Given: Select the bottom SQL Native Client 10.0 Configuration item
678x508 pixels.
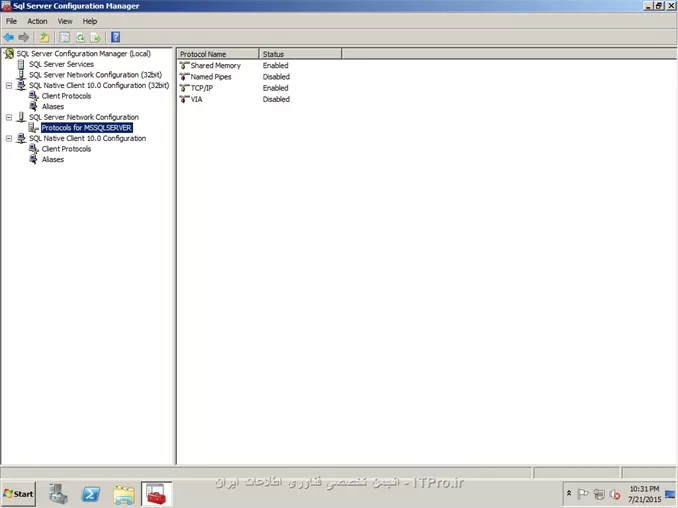Looking at the screenshot, I should click(87, 138).
